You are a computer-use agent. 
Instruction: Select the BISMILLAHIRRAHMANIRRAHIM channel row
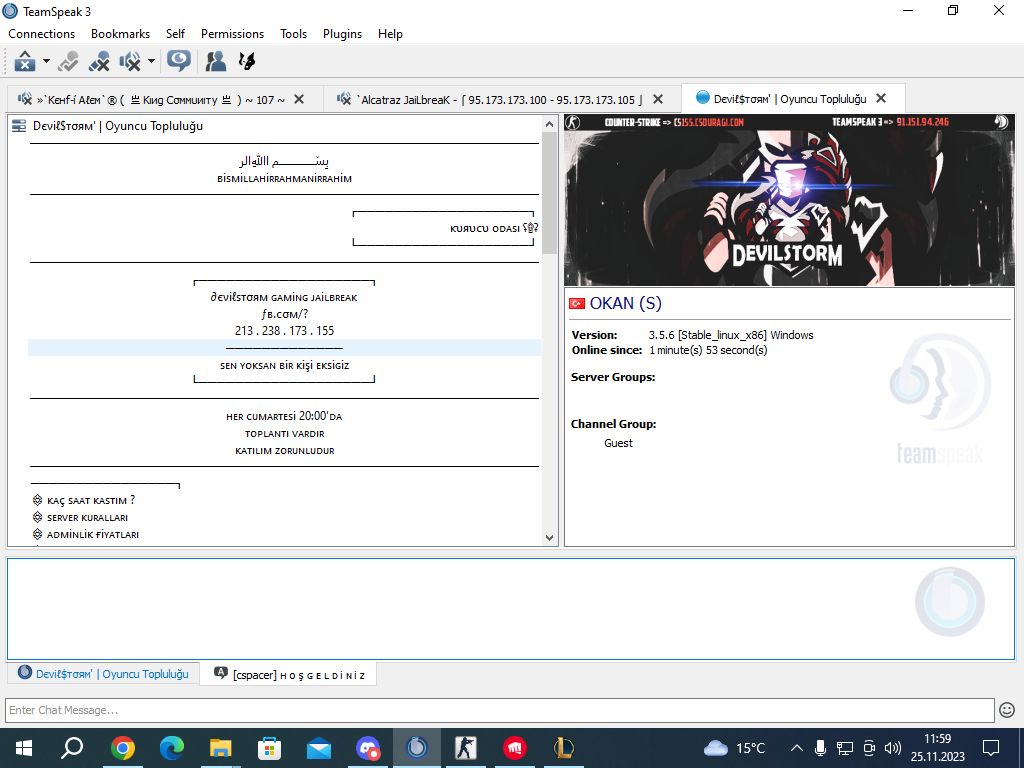(284, 178)
